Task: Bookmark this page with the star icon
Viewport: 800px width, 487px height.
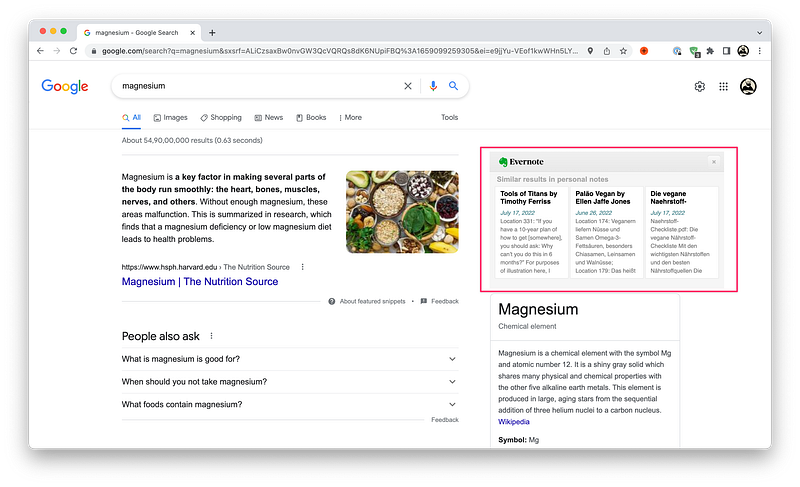Action: (623, 51)
